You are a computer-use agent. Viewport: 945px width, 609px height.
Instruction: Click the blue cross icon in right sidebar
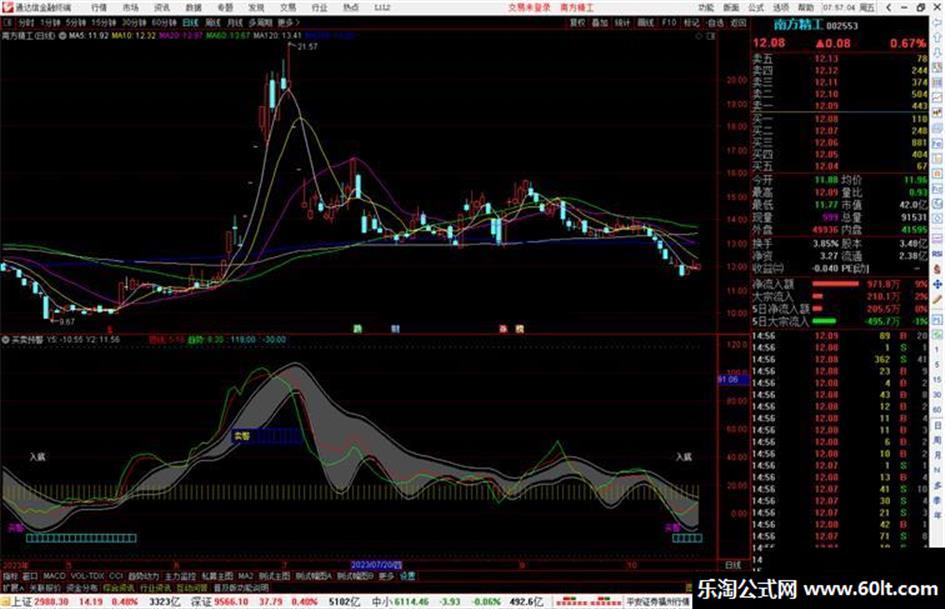(x=937, y=284)
